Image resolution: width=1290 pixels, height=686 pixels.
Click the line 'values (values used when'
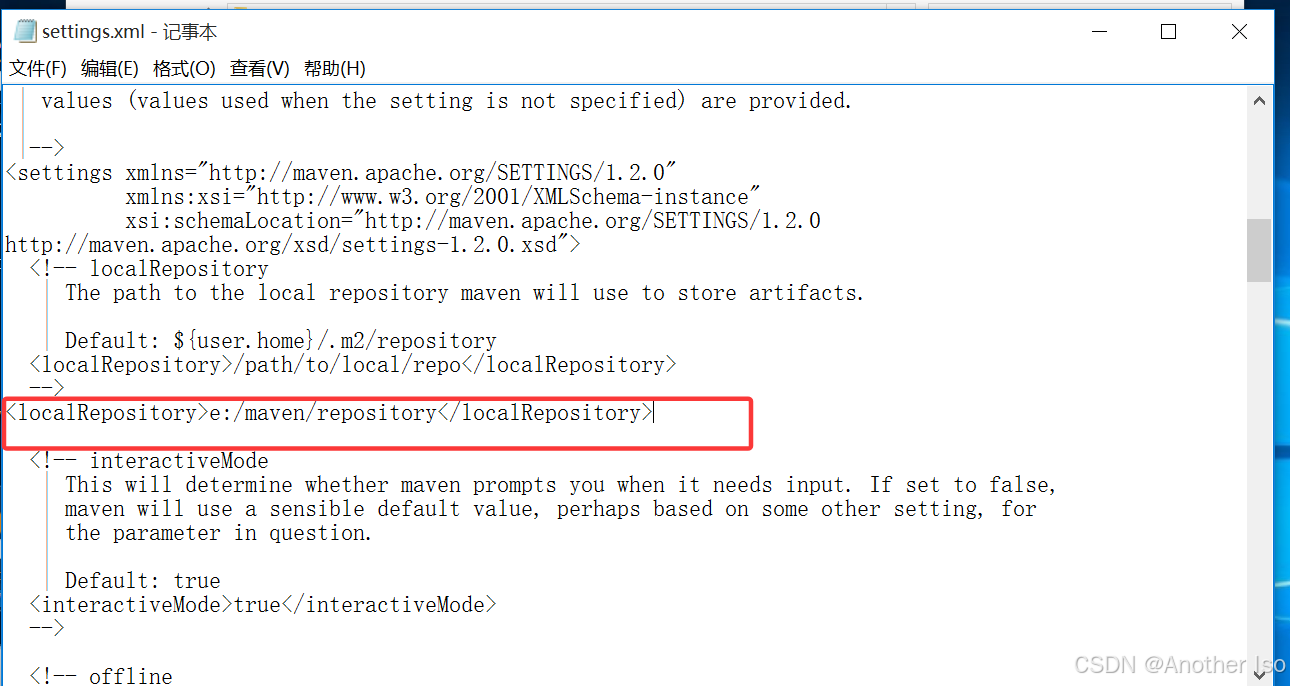[x=447, y=101]
